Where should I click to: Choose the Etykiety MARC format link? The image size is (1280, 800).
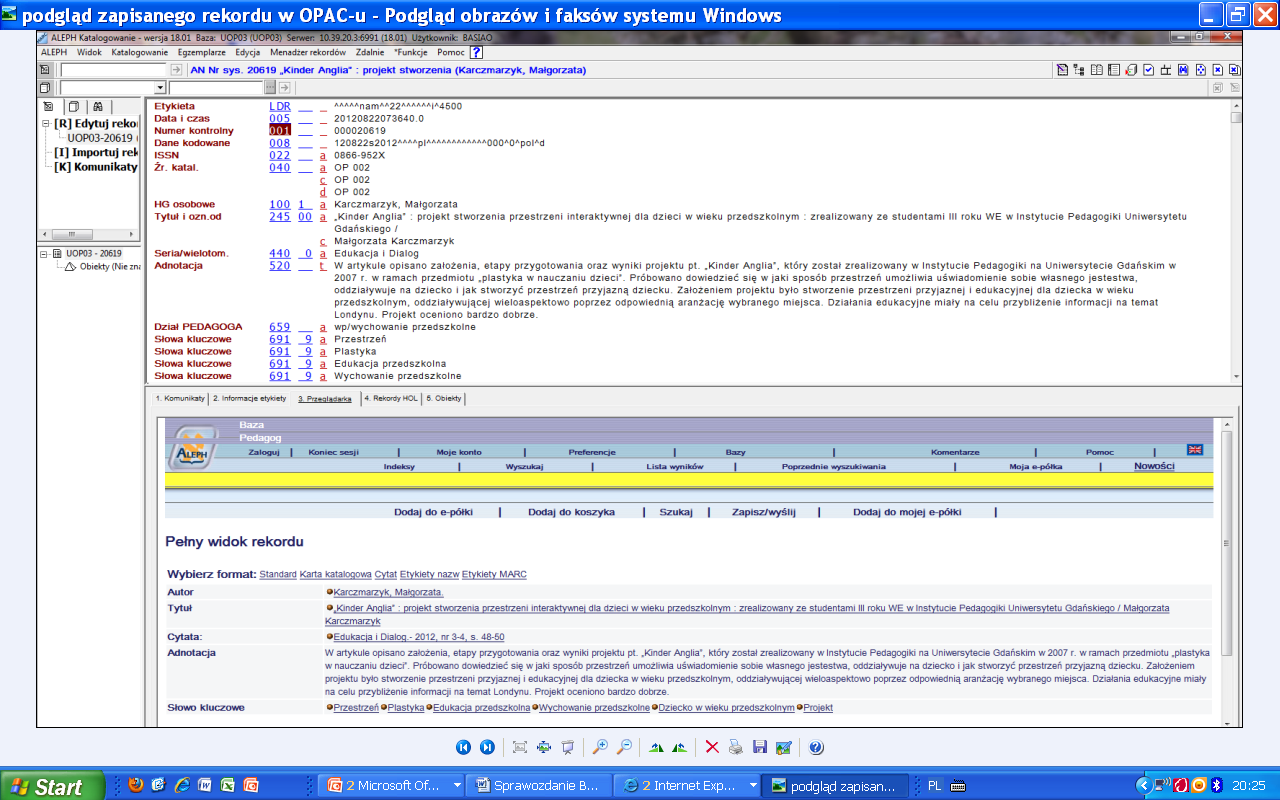(x=494, y=574)
